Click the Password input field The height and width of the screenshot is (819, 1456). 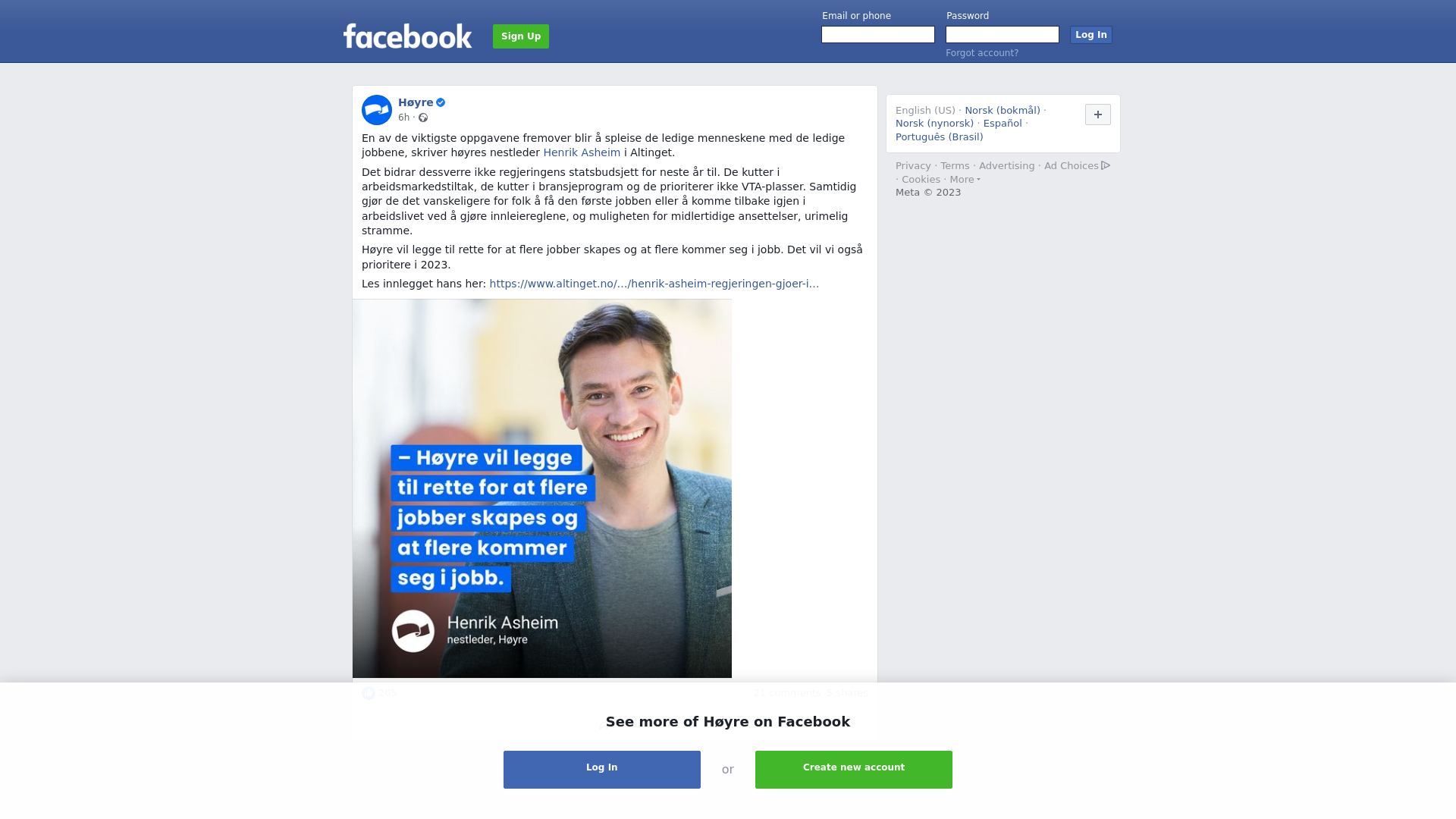point(1003,35)
